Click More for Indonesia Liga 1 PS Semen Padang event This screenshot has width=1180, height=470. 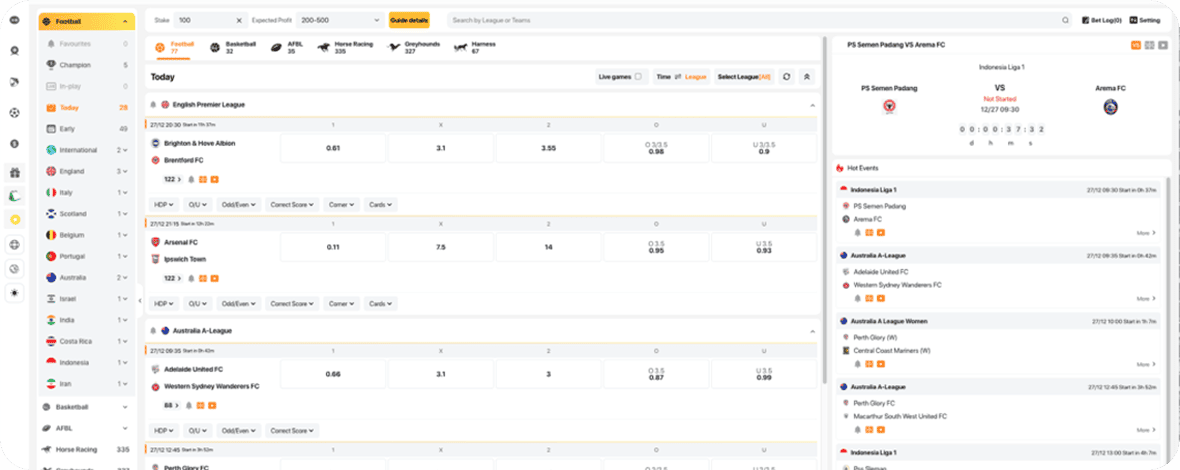click(1146, 233)
